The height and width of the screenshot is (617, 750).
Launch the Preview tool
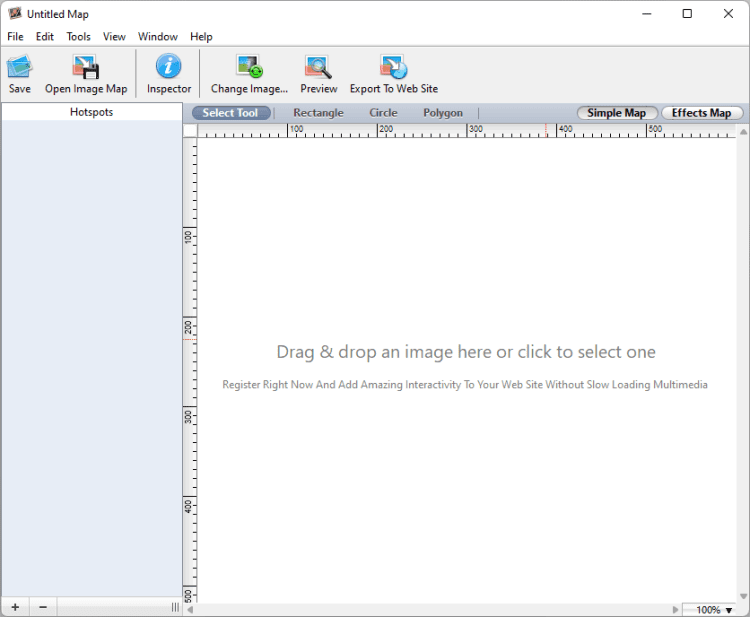click(x=319, y=74)
